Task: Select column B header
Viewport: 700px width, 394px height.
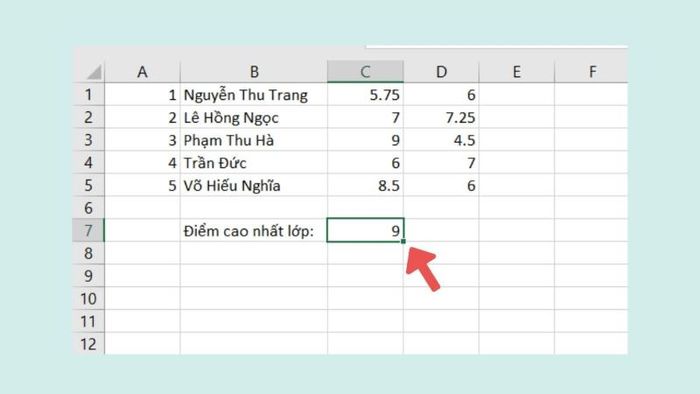Action: tap(254, 72)
